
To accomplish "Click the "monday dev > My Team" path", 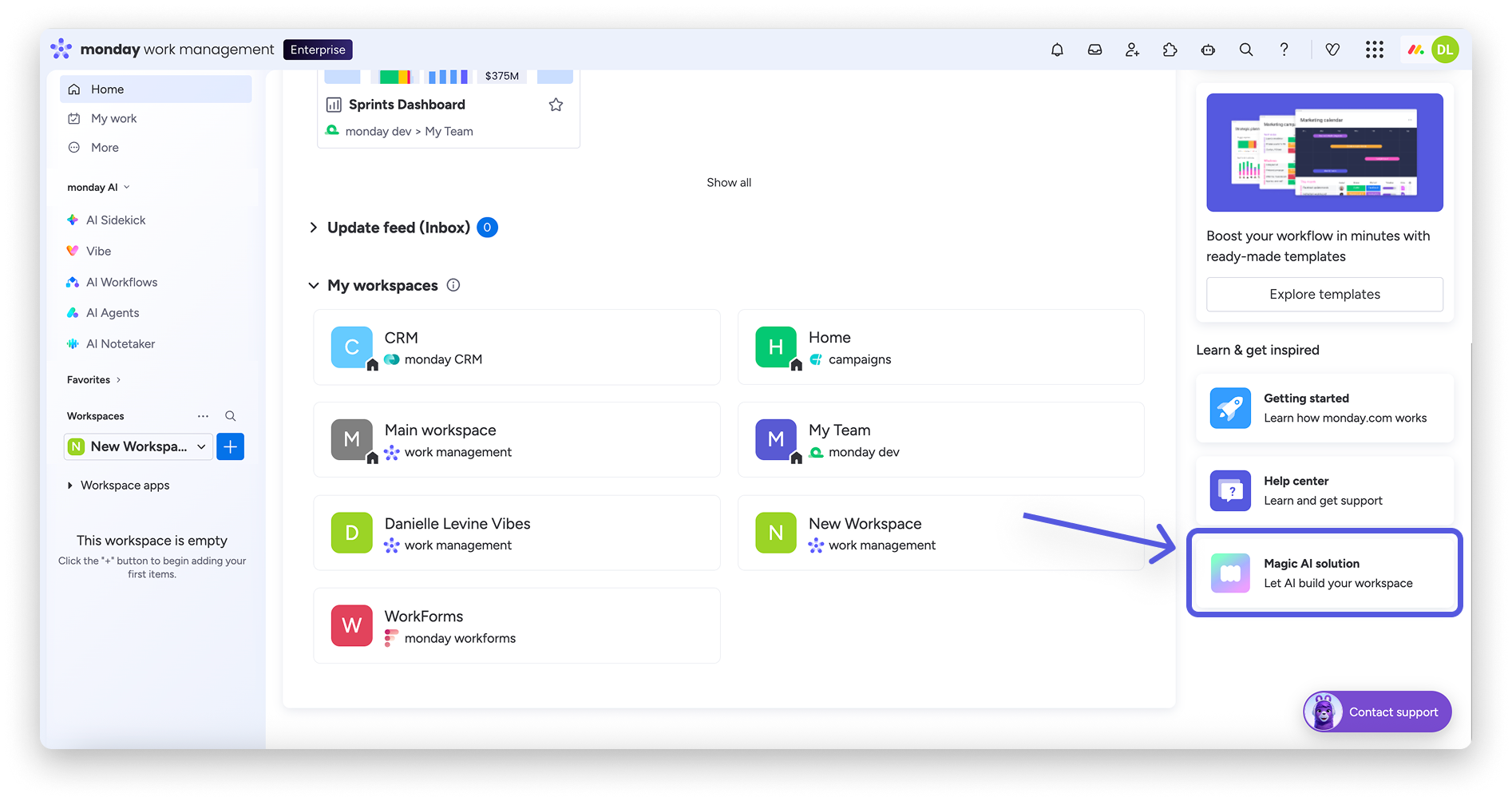I will [409, 132].
